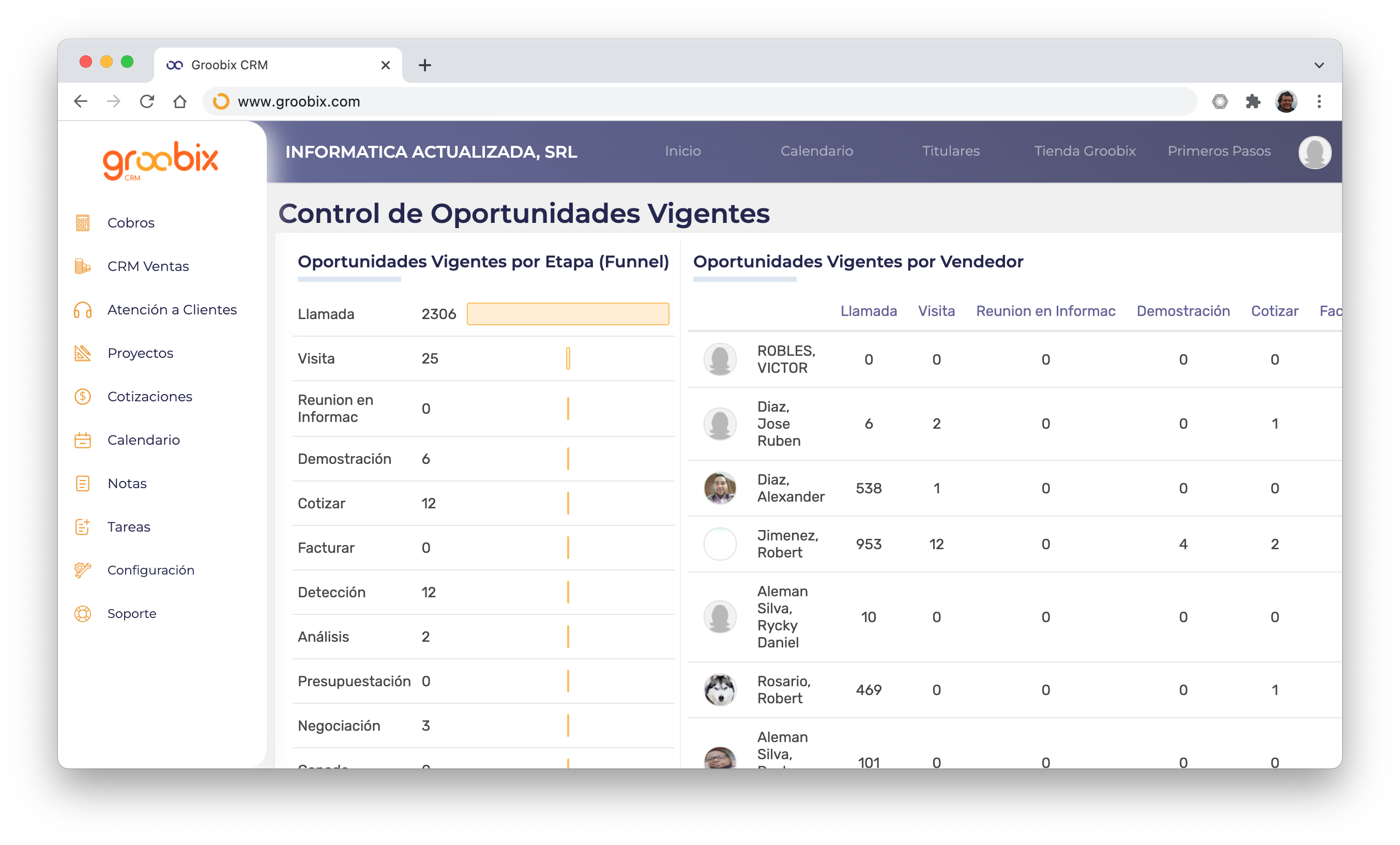This screenshot has height=845, width=1400.
Task: Click the hexagon extension icon in toolbar
Action: click(1220, 101)
